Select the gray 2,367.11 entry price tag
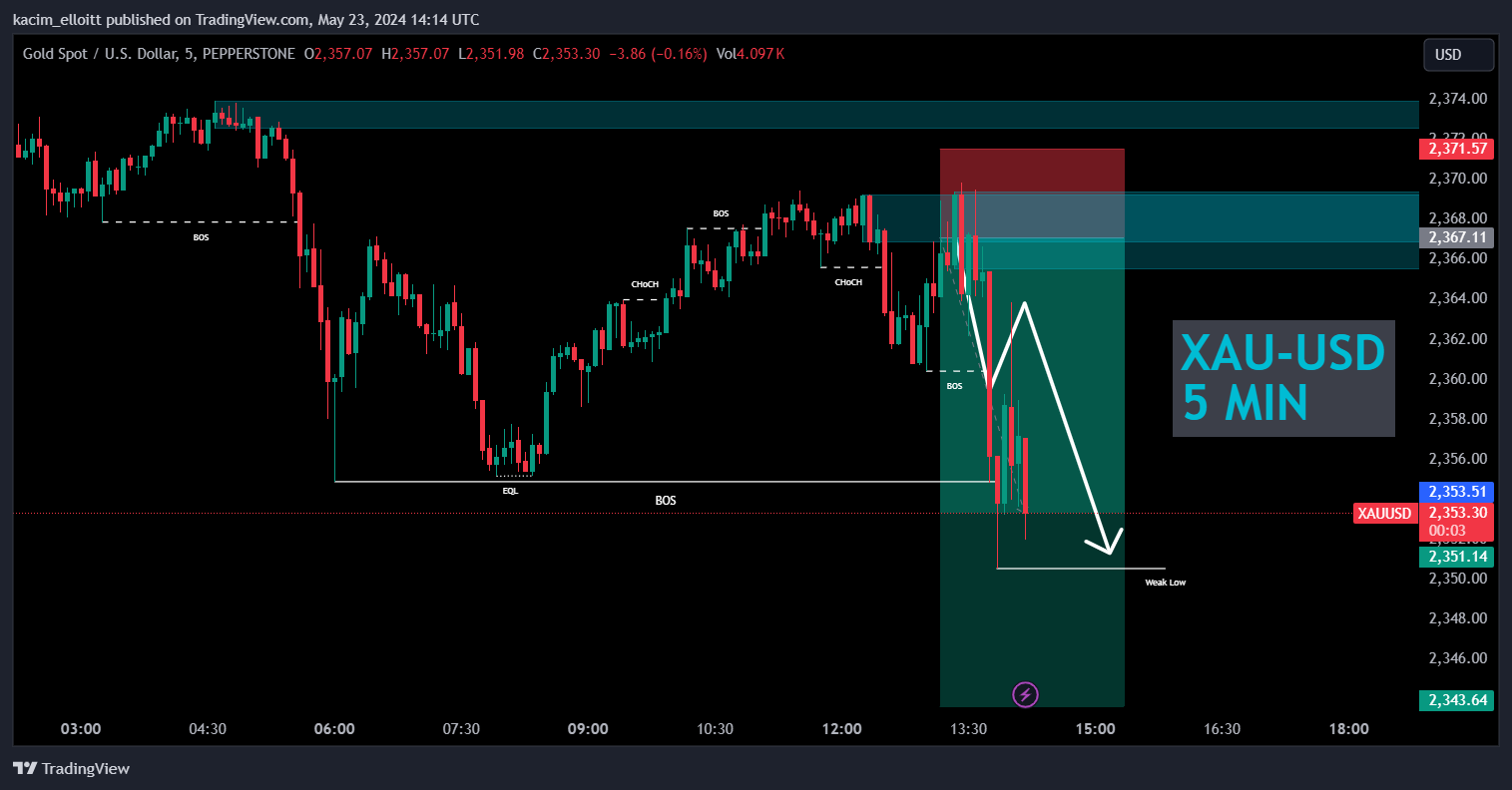 coord(1457,237)
